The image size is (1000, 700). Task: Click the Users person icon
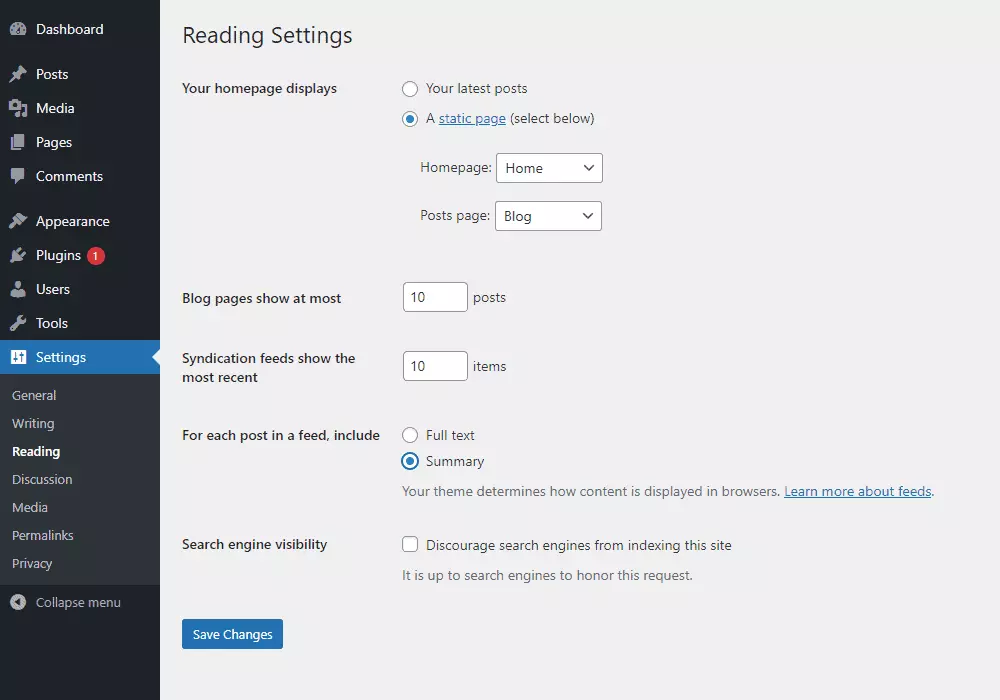pyautogui.click(x=18, y=290)
